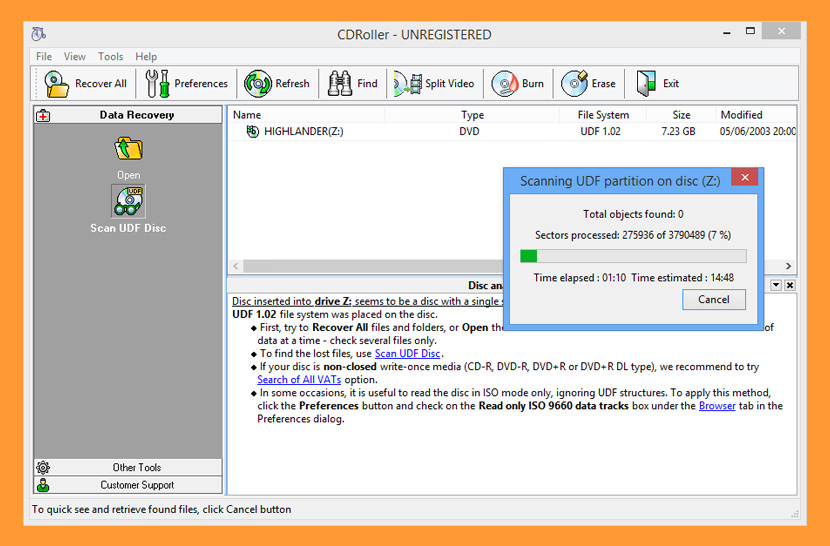Sort by the File System column header

pyautogui.click(x=603, y=115)
